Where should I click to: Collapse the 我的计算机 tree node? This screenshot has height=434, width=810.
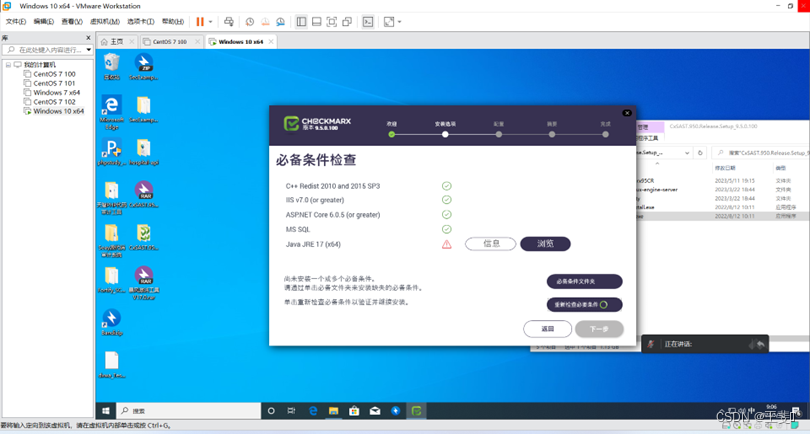point(8,65)
